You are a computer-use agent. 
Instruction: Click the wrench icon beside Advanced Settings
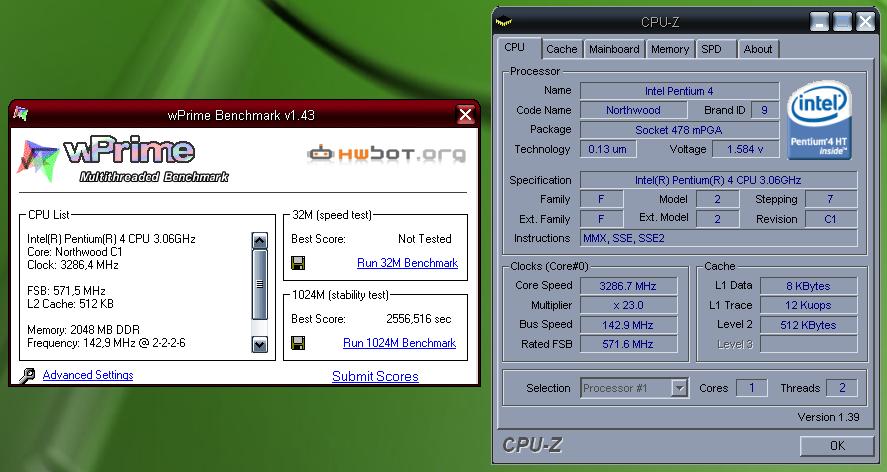pos(27,376)
